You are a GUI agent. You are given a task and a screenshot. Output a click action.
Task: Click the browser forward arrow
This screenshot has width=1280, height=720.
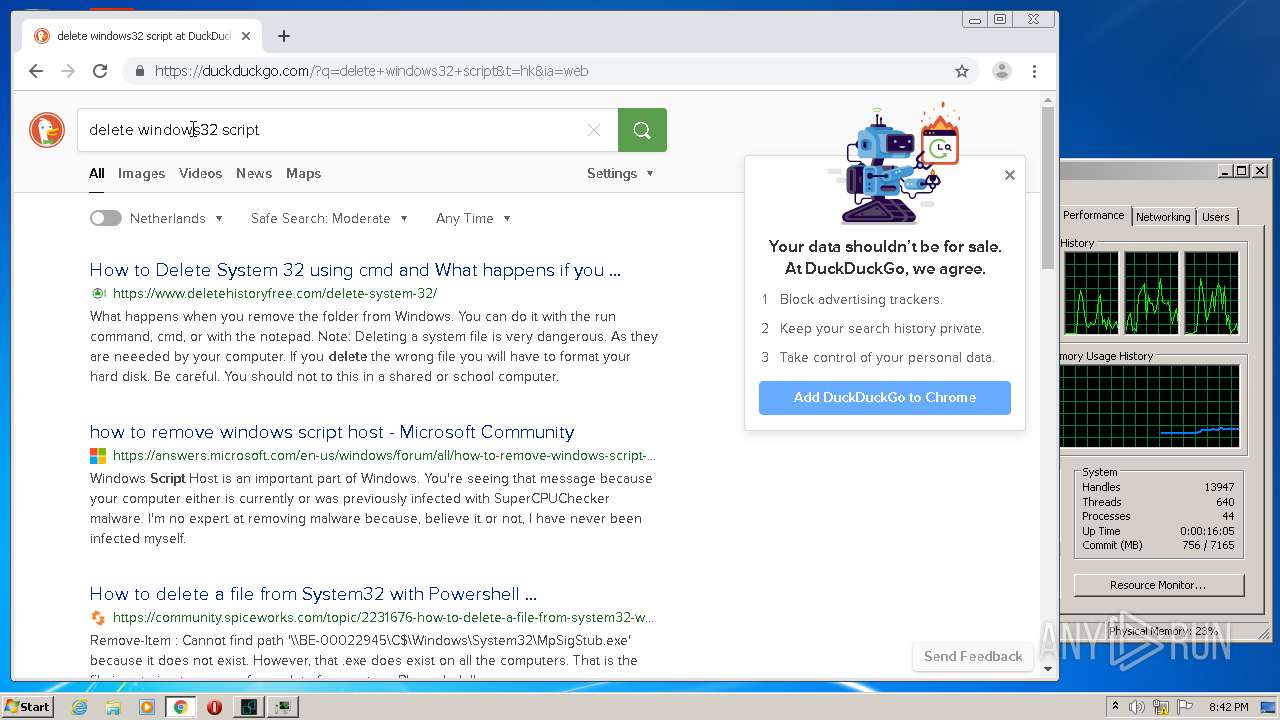[x=68, y=71]
